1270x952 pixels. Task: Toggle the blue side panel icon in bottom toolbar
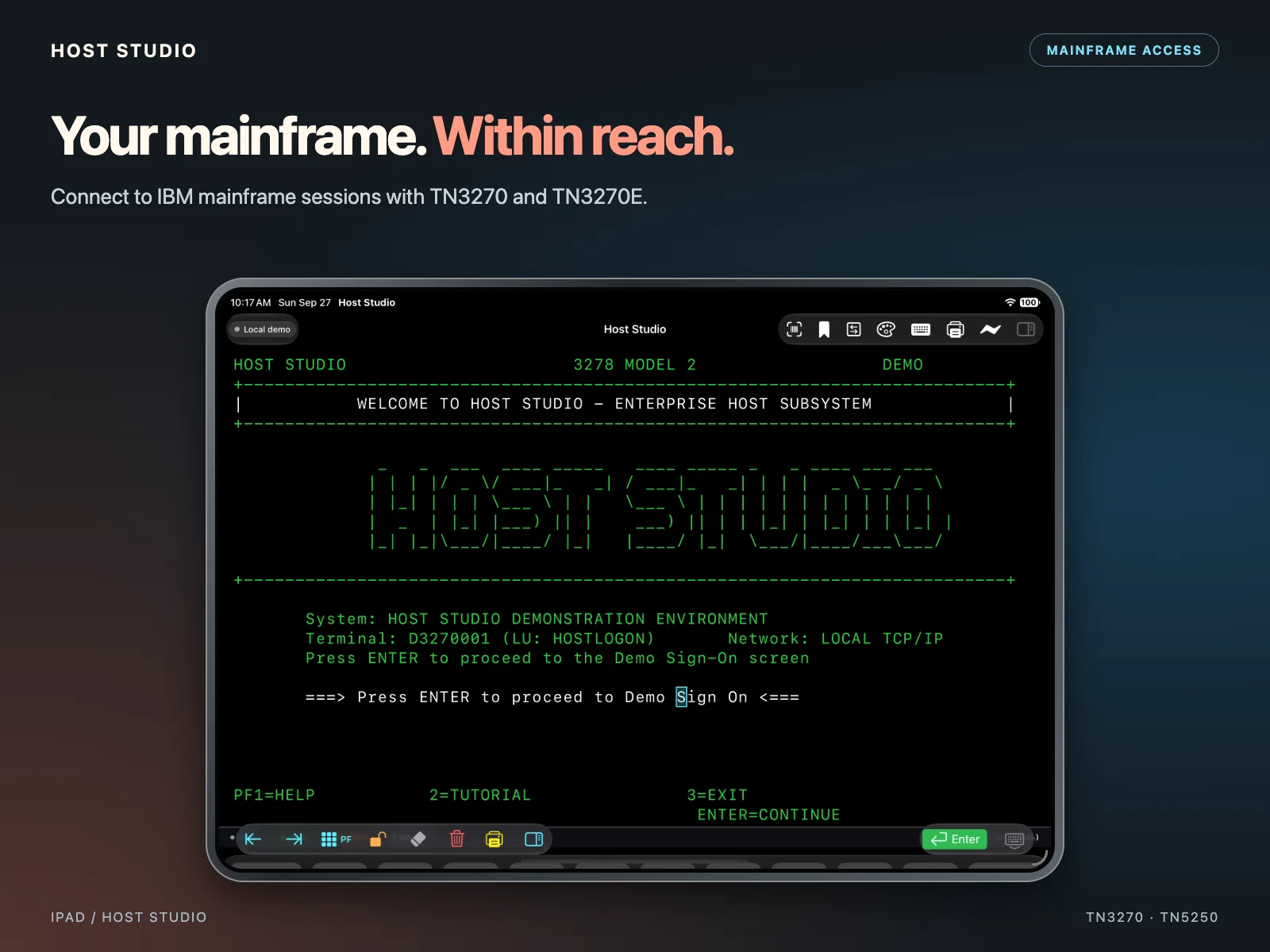533,839
